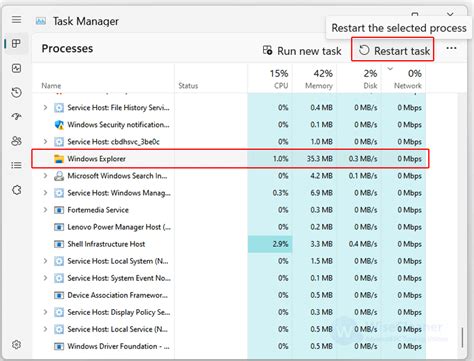The image size is (474, 361).
Task: Expand the Fortemedia Service row
Action: pos(45,210)
